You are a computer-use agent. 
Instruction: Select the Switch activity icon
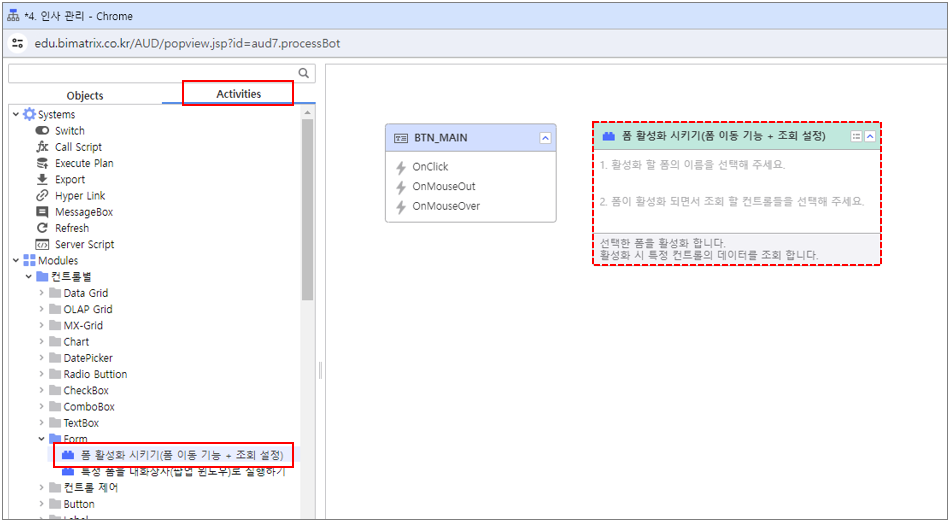(x=42, y=131)
